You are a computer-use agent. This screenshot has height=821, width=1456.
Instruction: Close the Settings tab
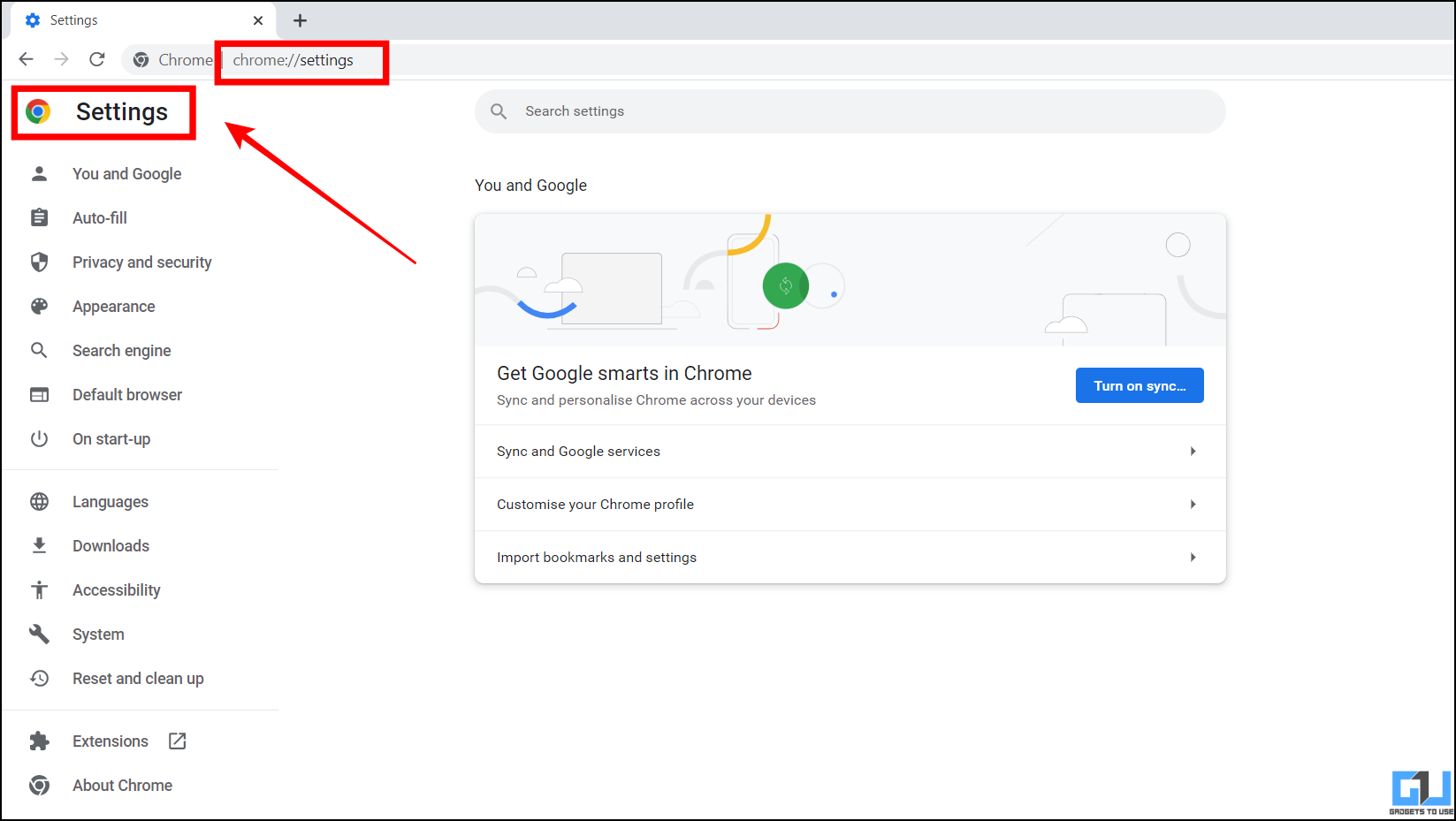point(258,20)
